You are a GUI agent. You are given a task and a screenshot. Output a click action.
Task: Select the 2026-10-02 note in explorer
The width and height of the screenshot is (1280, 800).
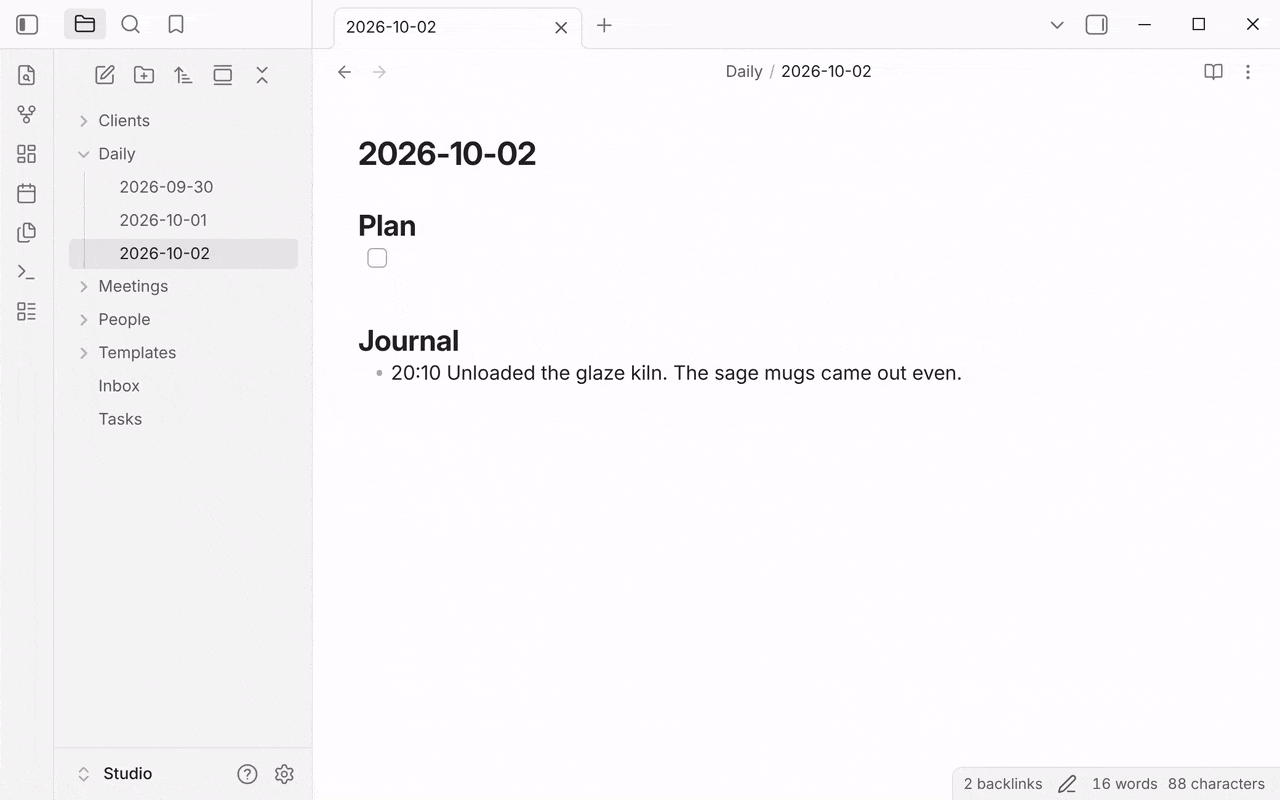(x=183, y=253)
